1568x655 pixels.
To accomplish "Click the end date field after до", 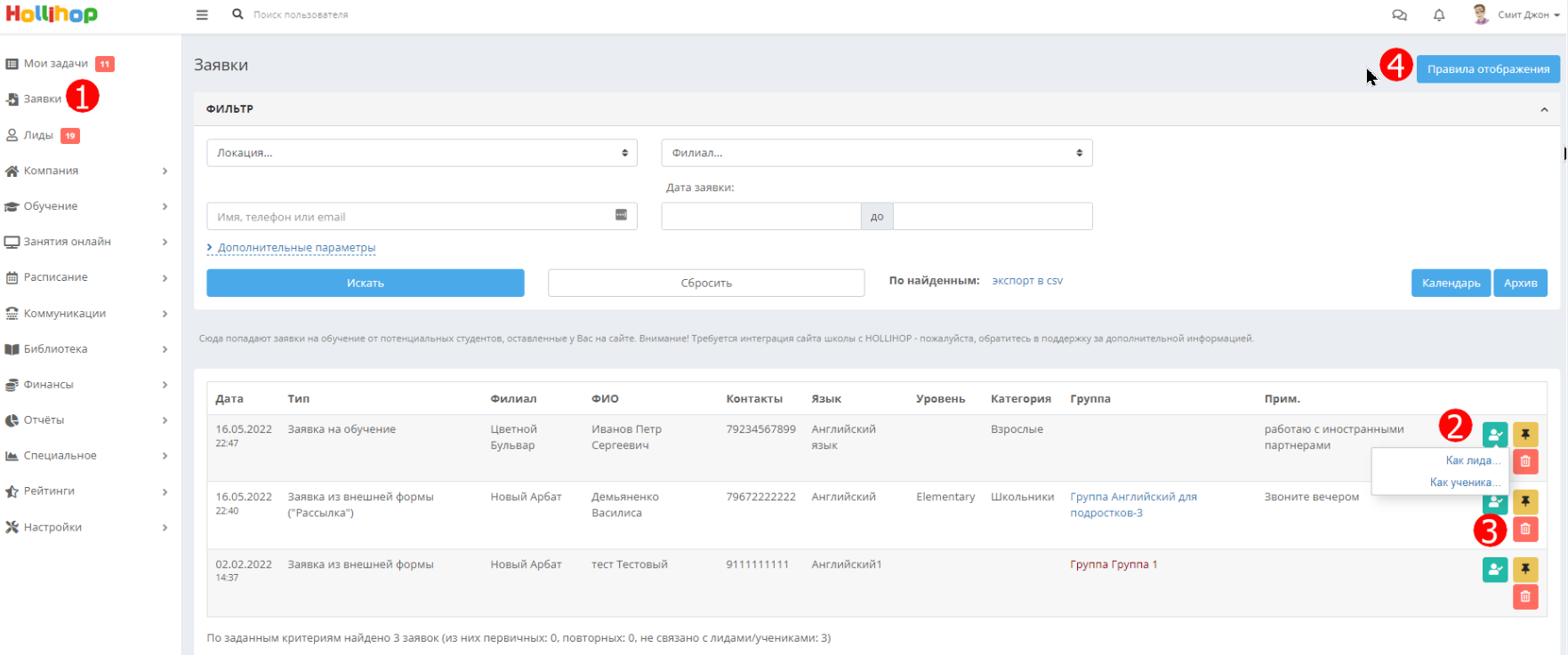I will point(993,216).
